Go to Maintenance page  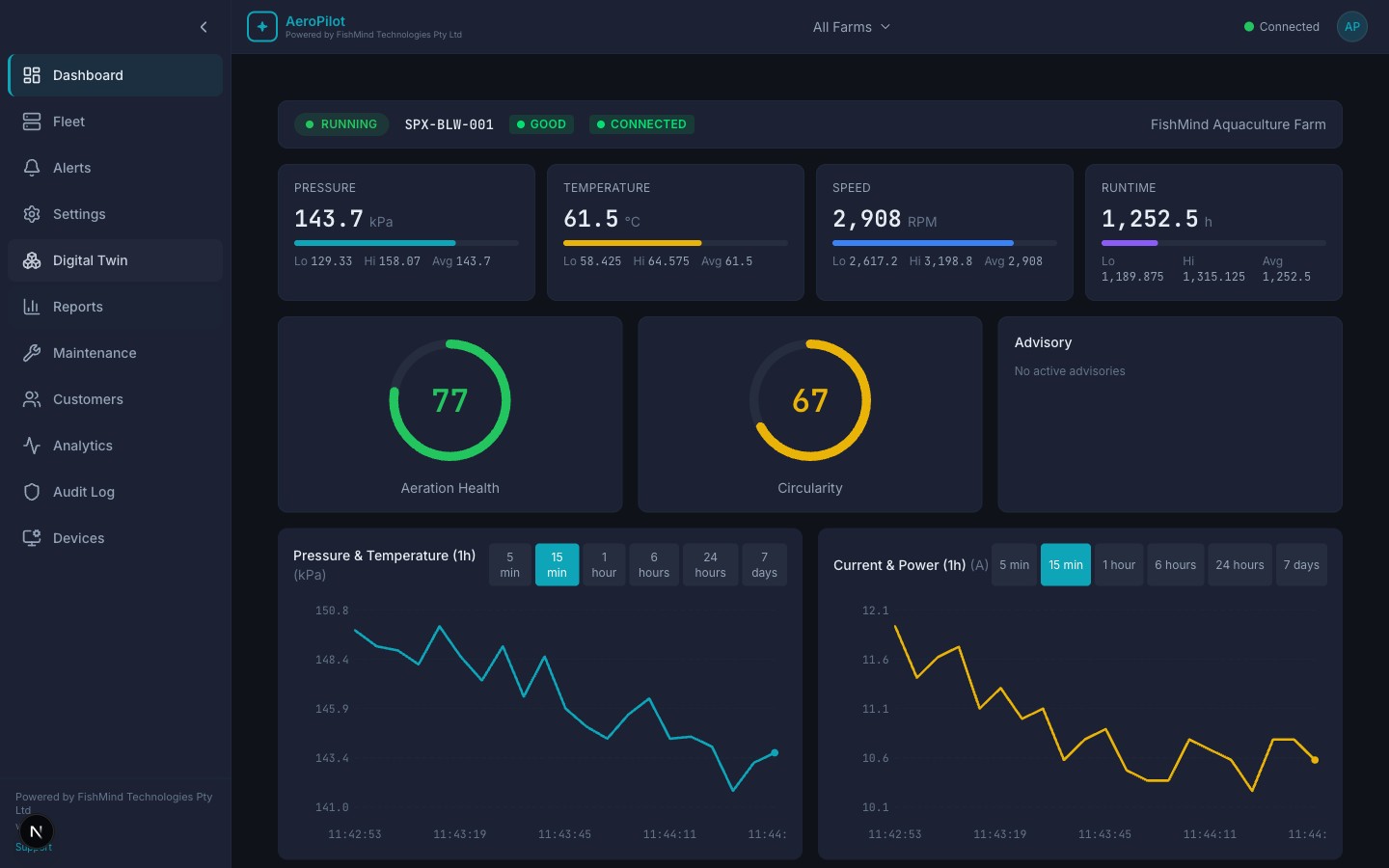(115, 353)
